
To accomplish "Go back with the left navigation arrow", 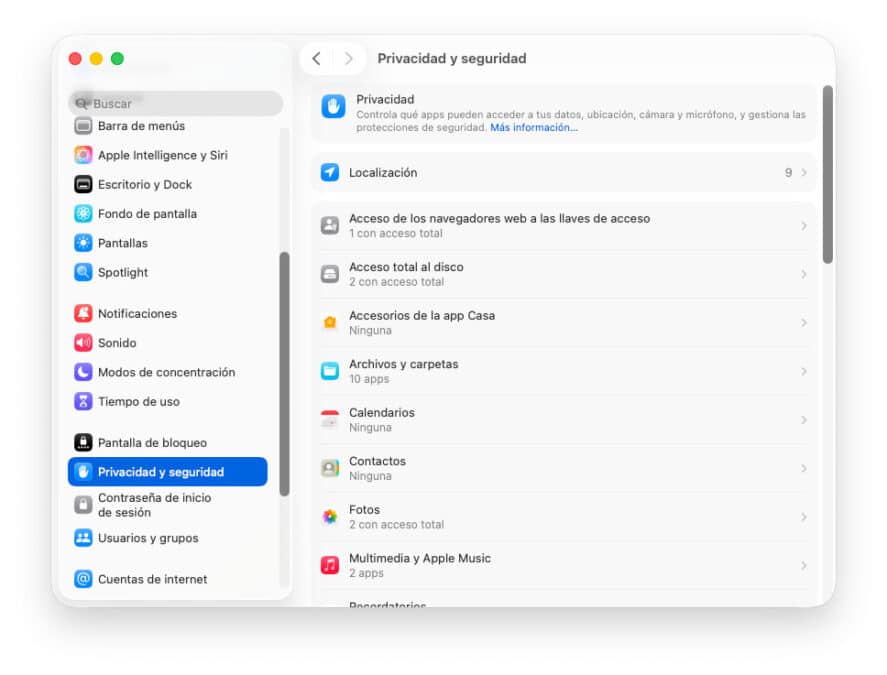I will 317,59.
